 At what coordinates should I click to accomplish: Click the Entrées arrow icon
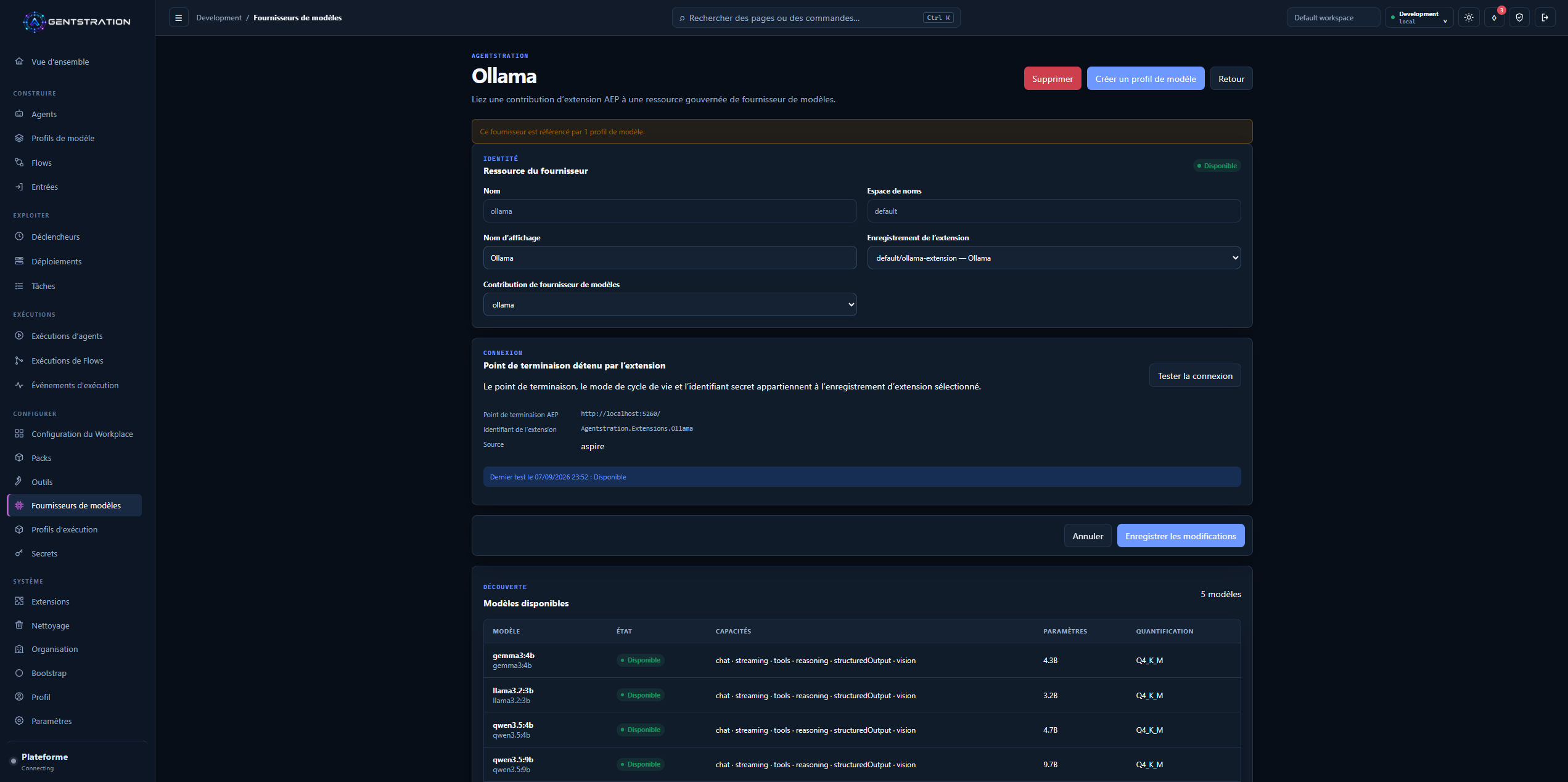19,187
